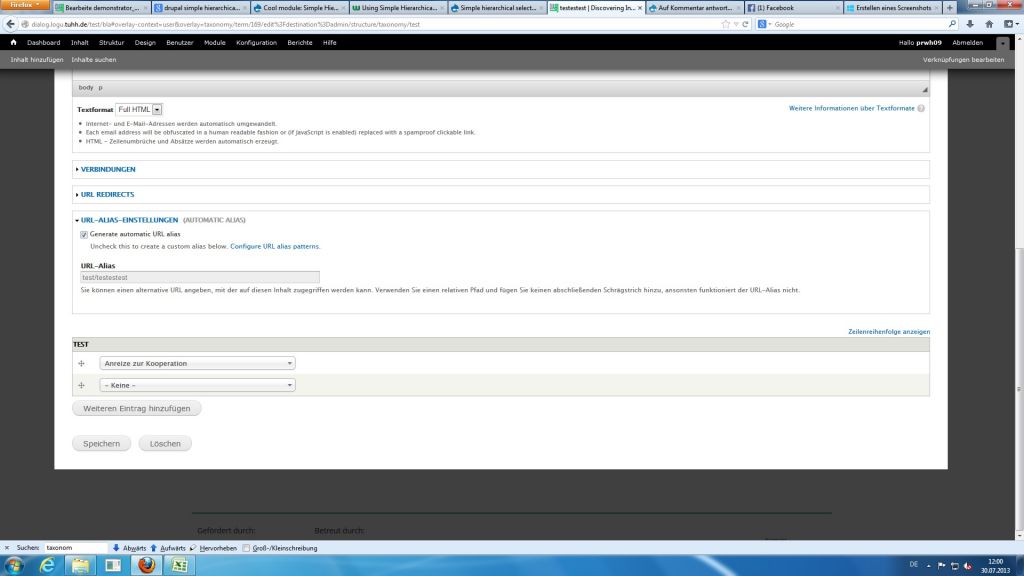Open the Textformat Full HTML dropdown
The width and height of the screenshot is (1024, 576).
coord(139,109)
